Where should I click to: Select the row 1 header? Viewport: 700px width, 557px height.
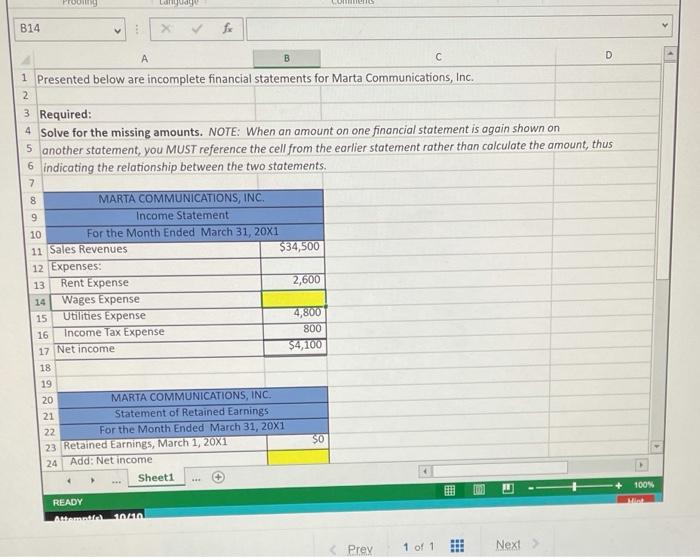[24, 78]
